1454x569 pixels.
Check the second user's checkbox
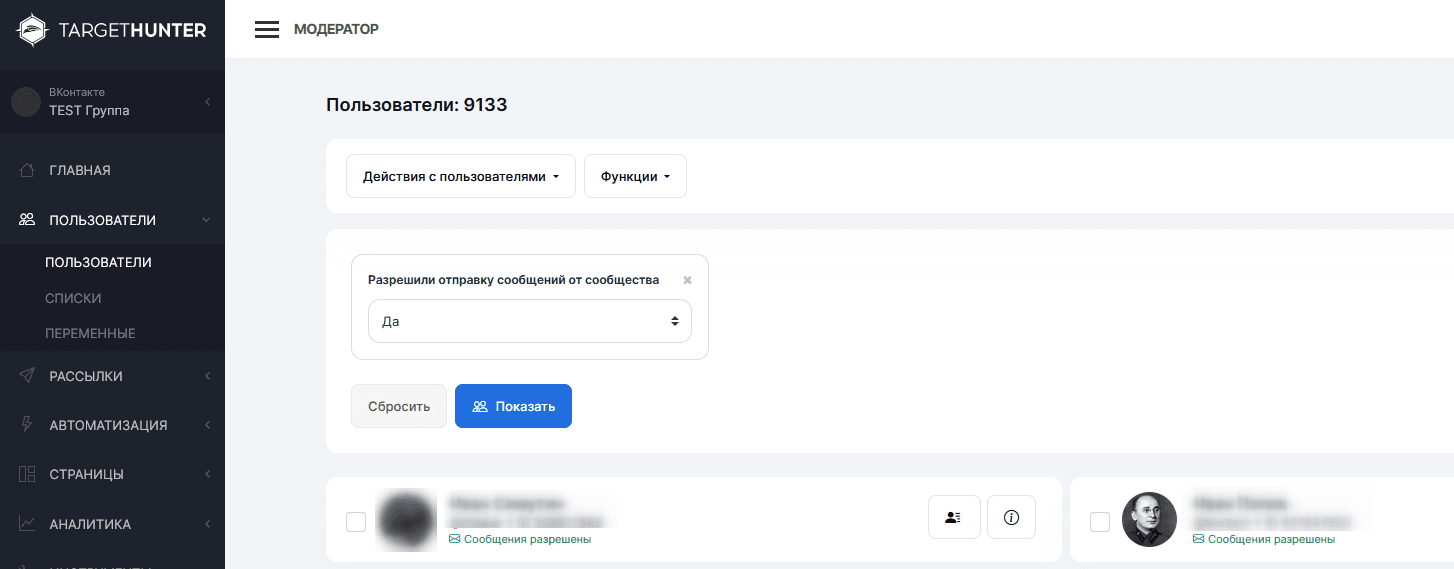(1100, 522)
